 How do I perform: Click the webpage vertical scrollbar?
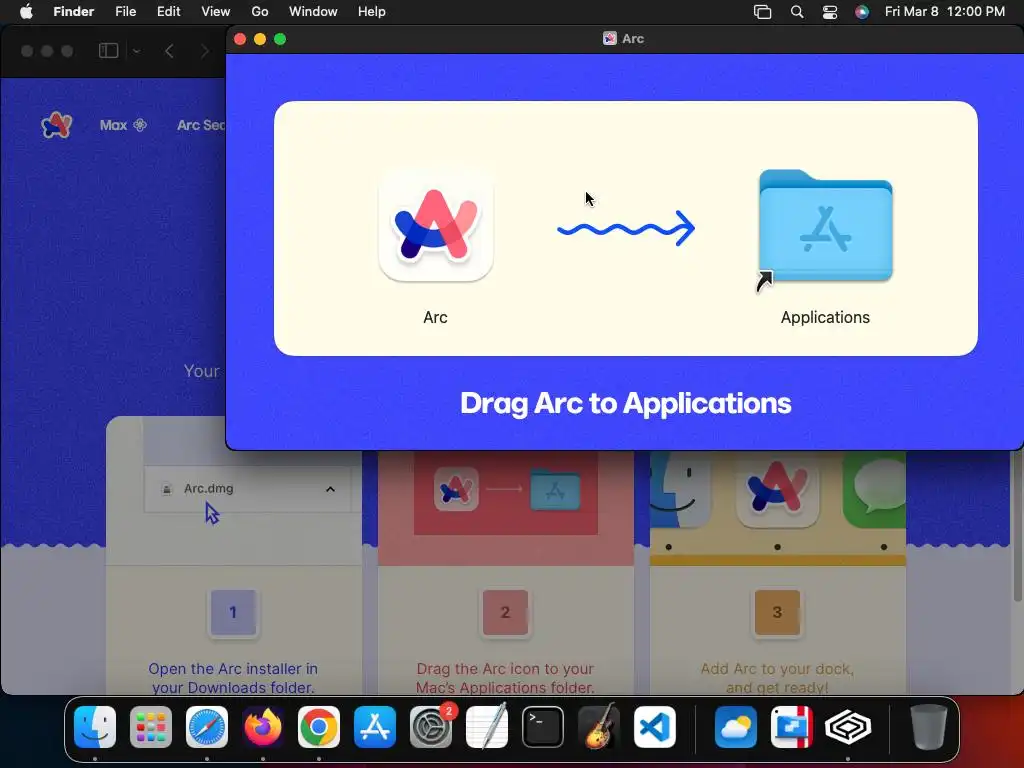(x=1017, y=526)
